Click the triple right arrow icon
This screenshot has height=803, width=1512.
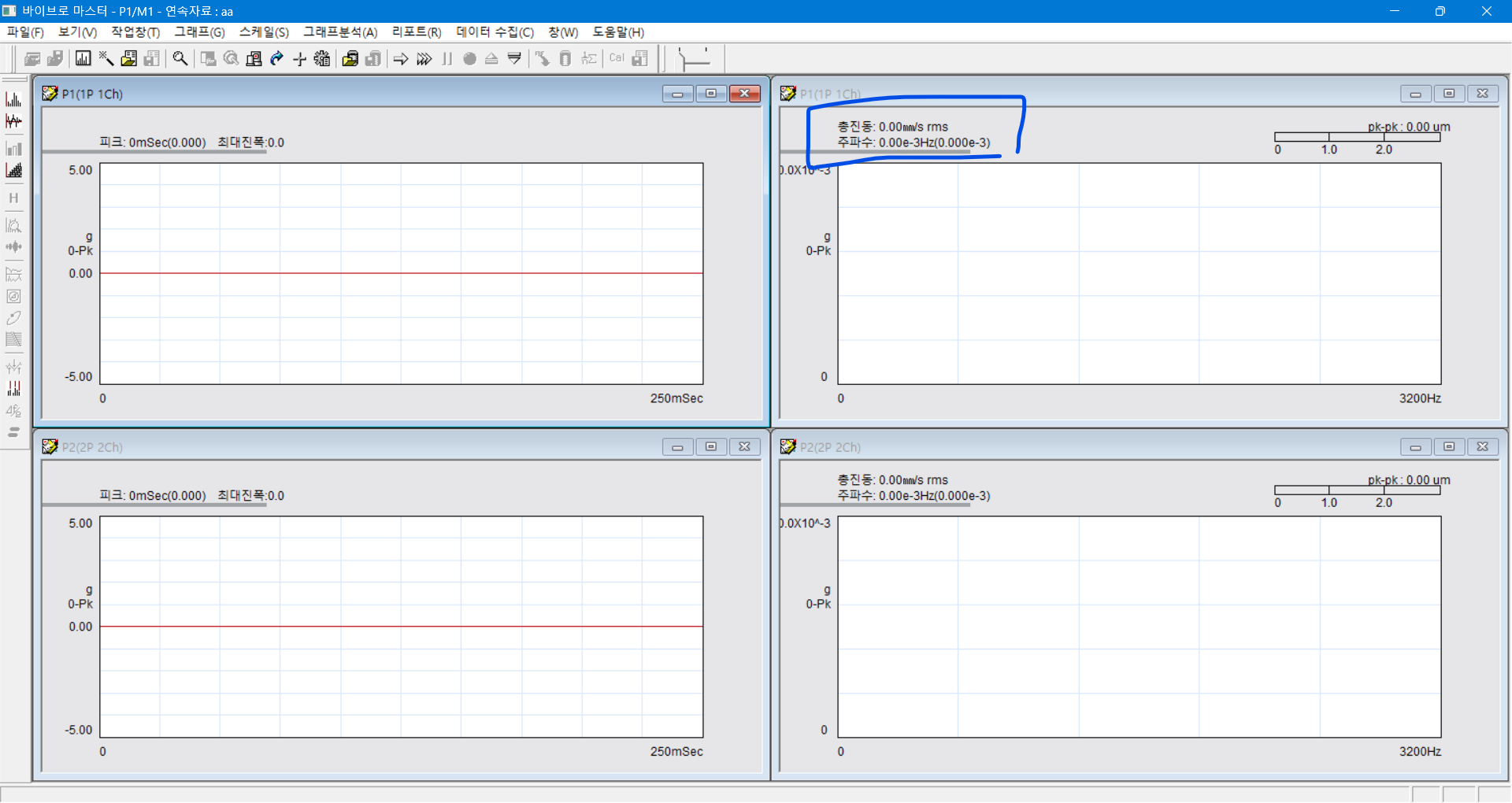tap(424, 59)
